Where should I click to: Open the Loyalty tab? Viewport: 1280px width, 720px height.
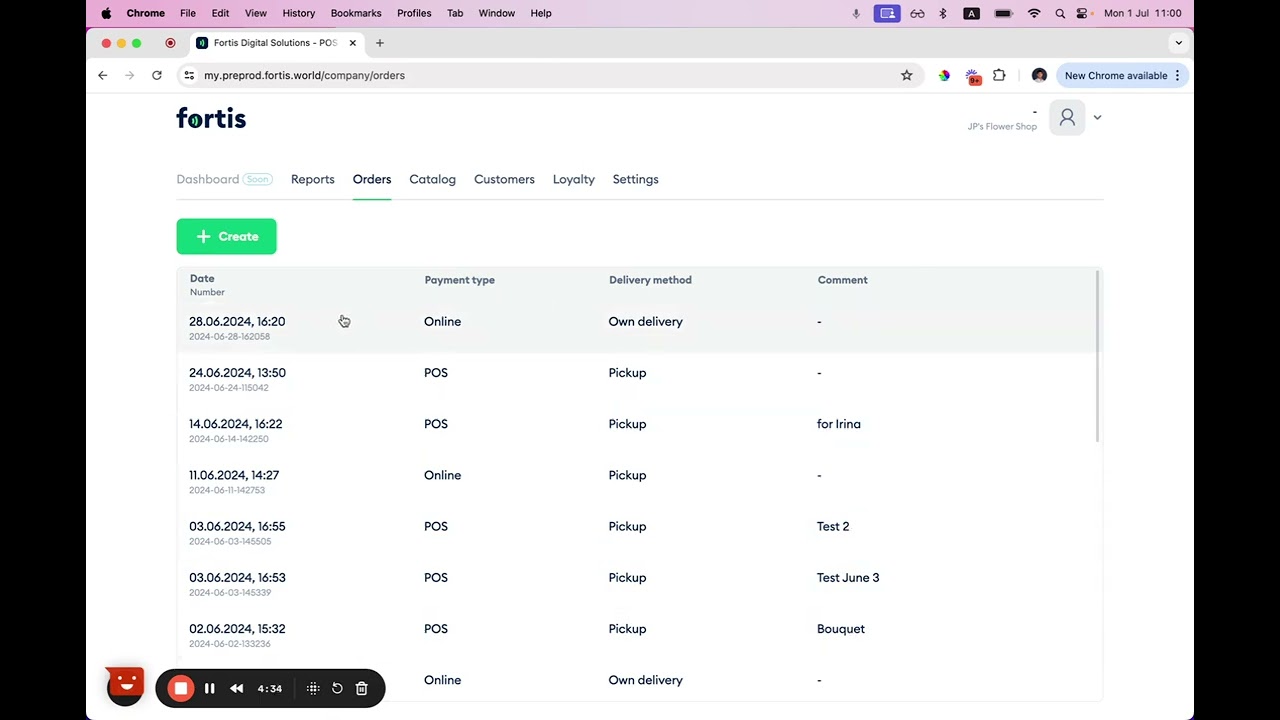click(x=573, y=179)
